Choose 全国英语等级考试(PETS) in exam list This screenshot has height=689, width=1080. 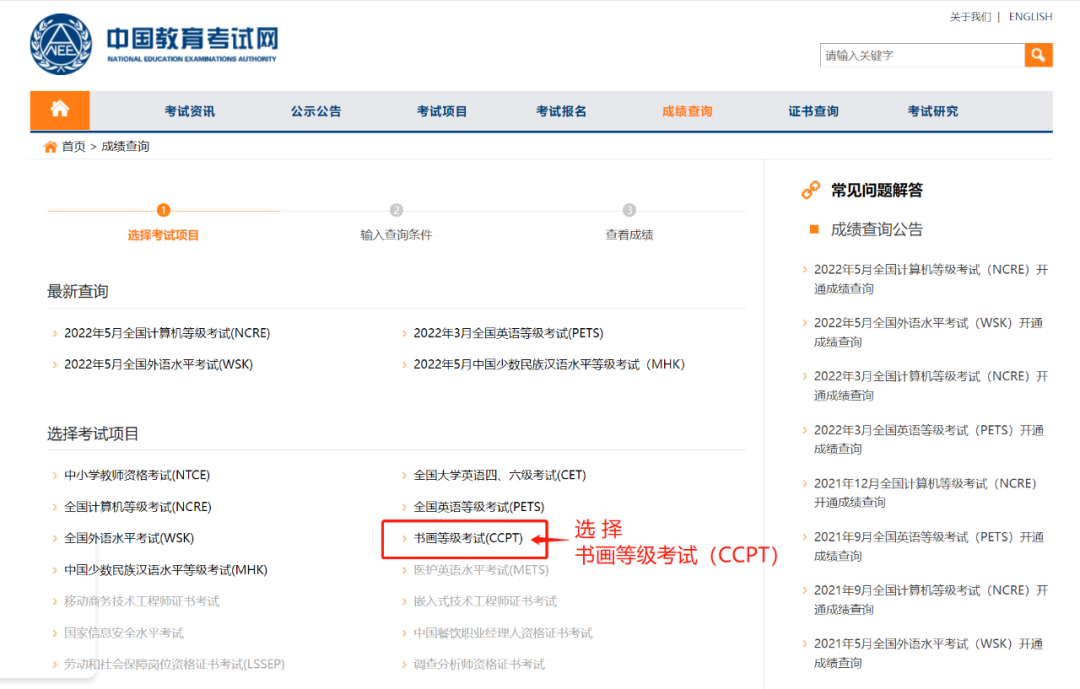[479, 507]
